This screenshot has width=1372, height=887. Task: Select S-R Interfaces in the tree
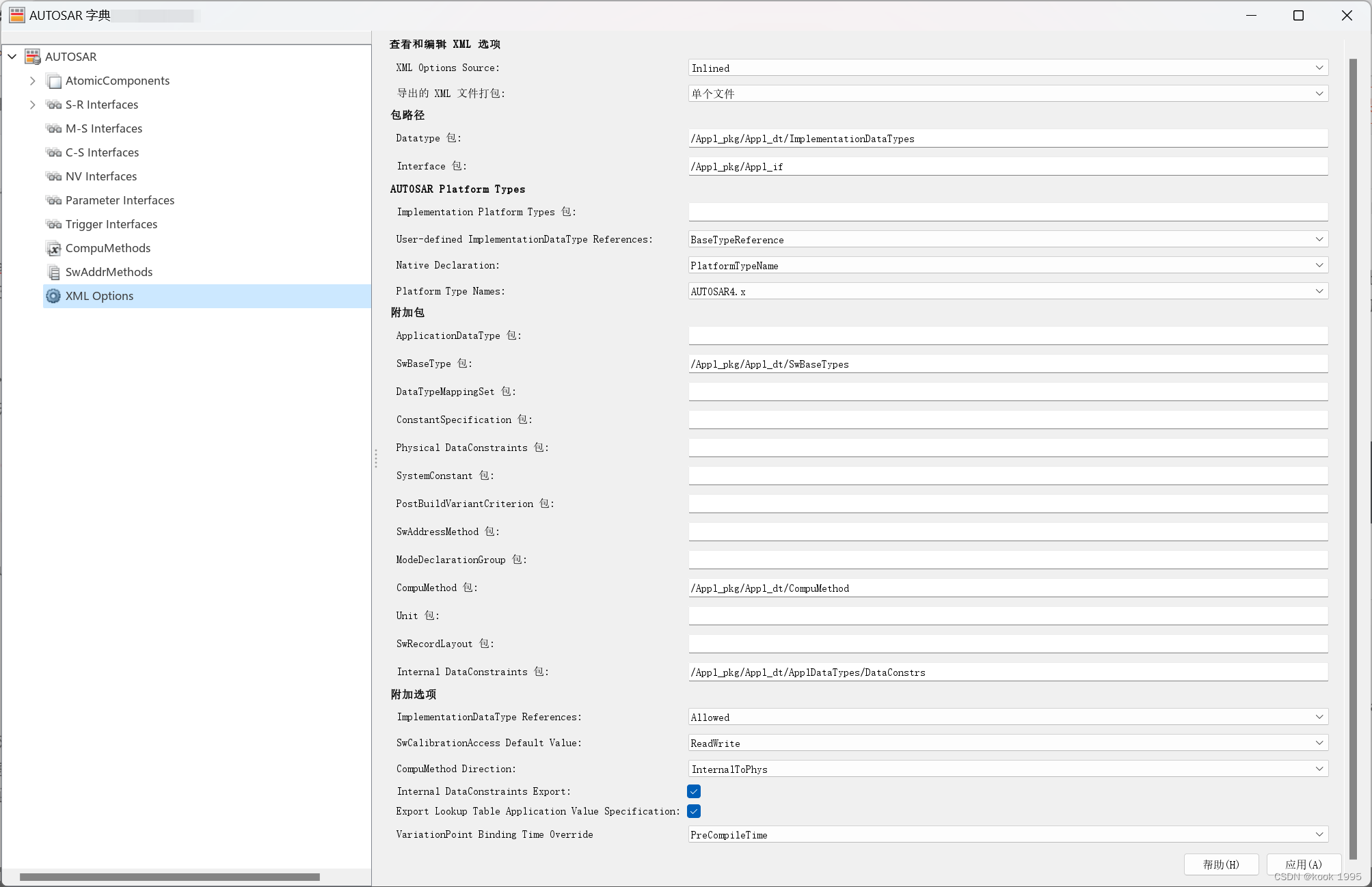coord(102,105)
